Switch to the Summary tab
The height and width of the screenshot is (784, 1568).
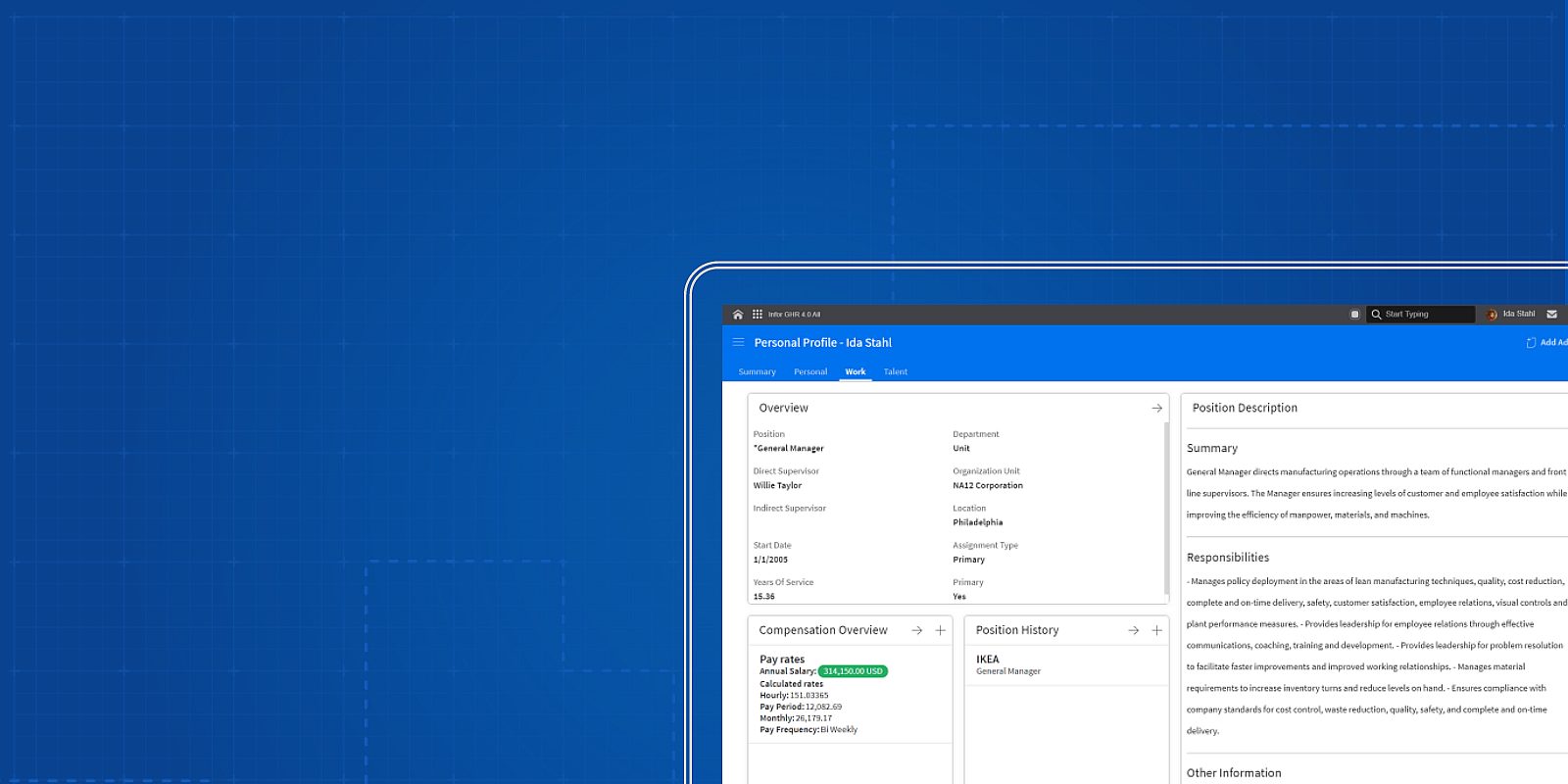(x=757, y=371)
